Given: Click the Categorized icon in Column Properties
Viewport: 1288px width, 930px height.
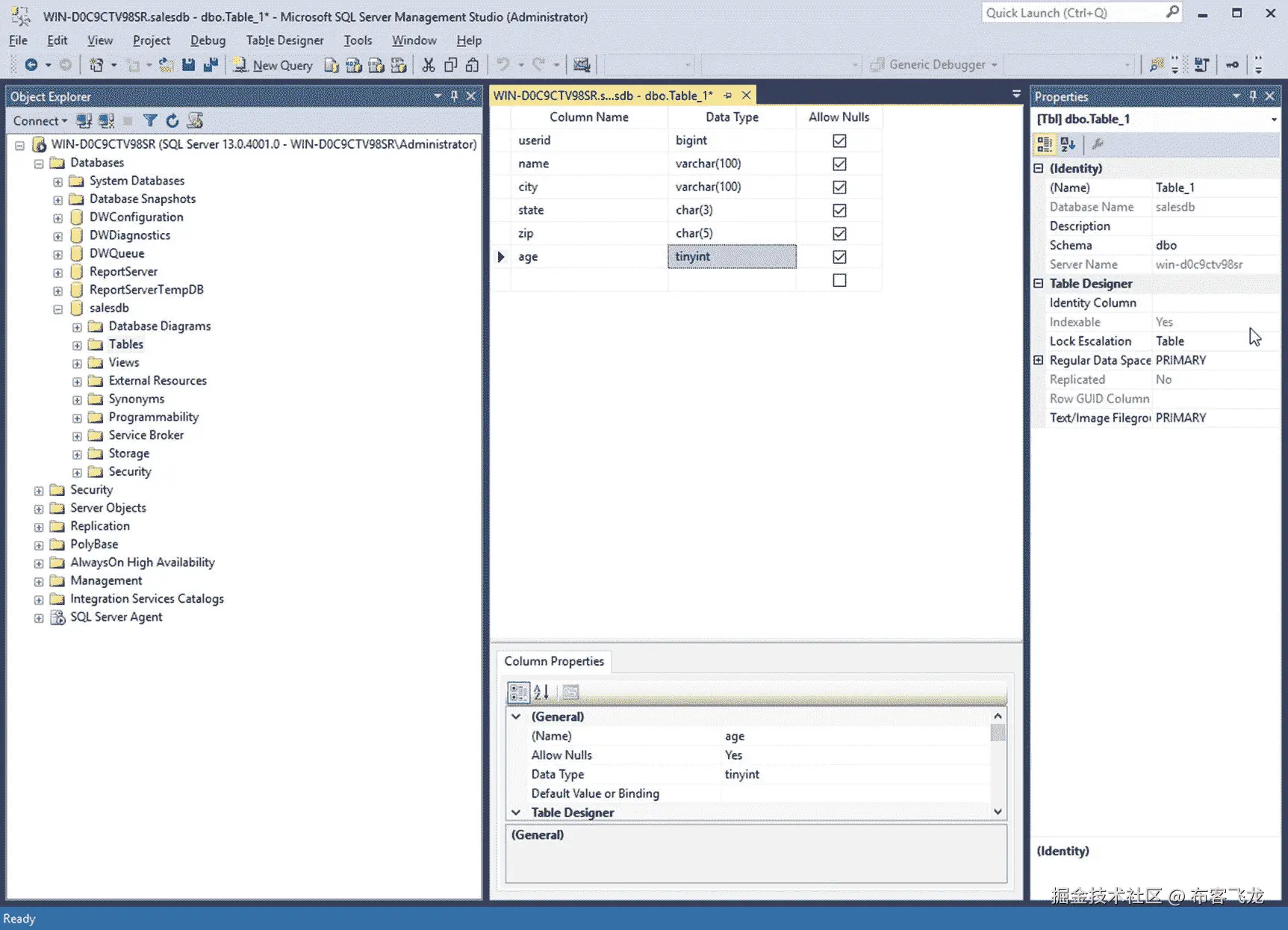Looking at the screenshot, I should click(519, 692).
